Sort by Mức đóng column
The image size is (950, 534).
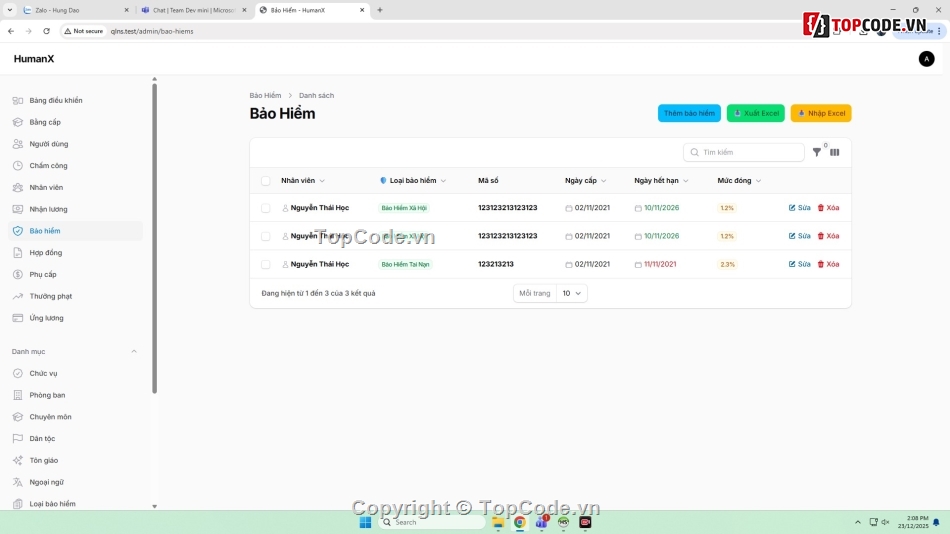(x=739, y=181)
